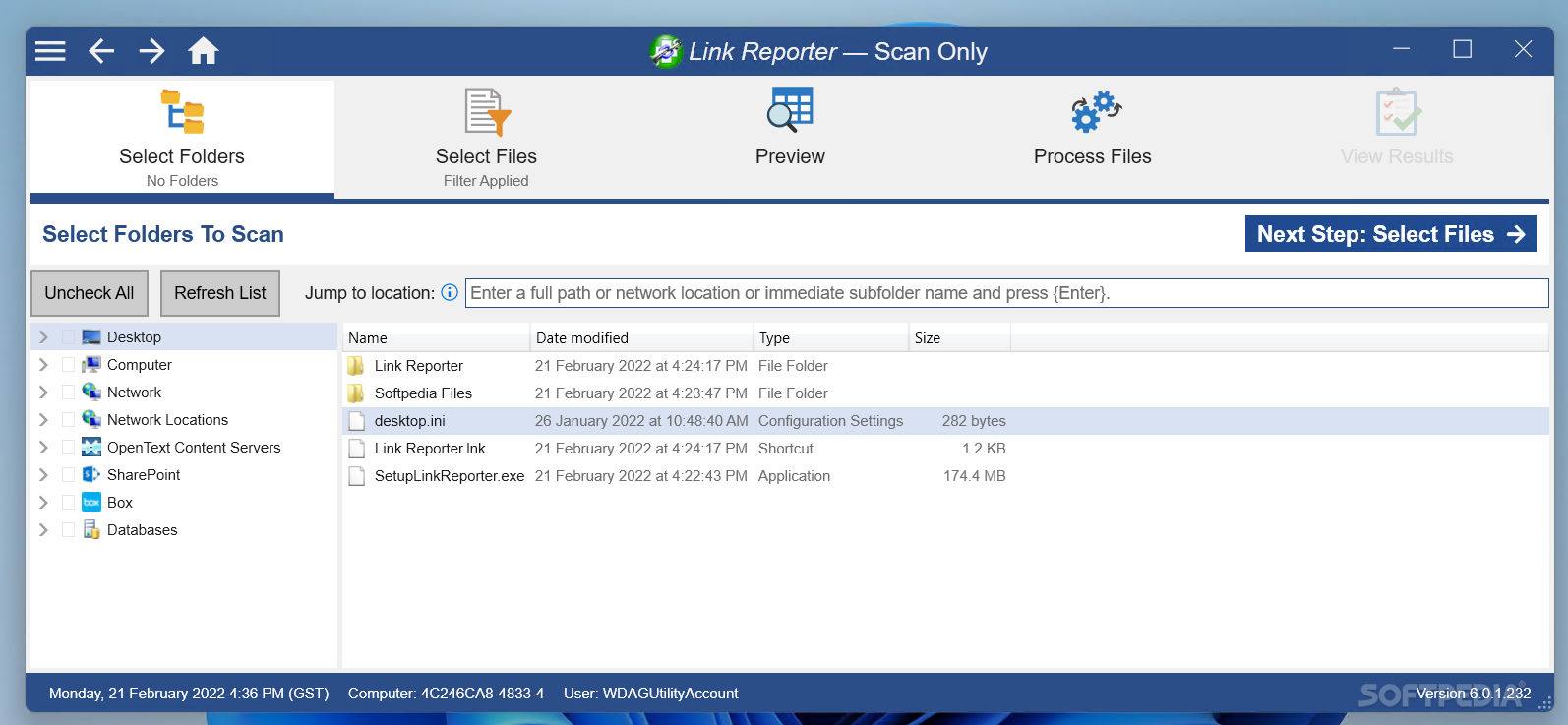
Task: Expand the Network tree node
Action: (43, 393)
